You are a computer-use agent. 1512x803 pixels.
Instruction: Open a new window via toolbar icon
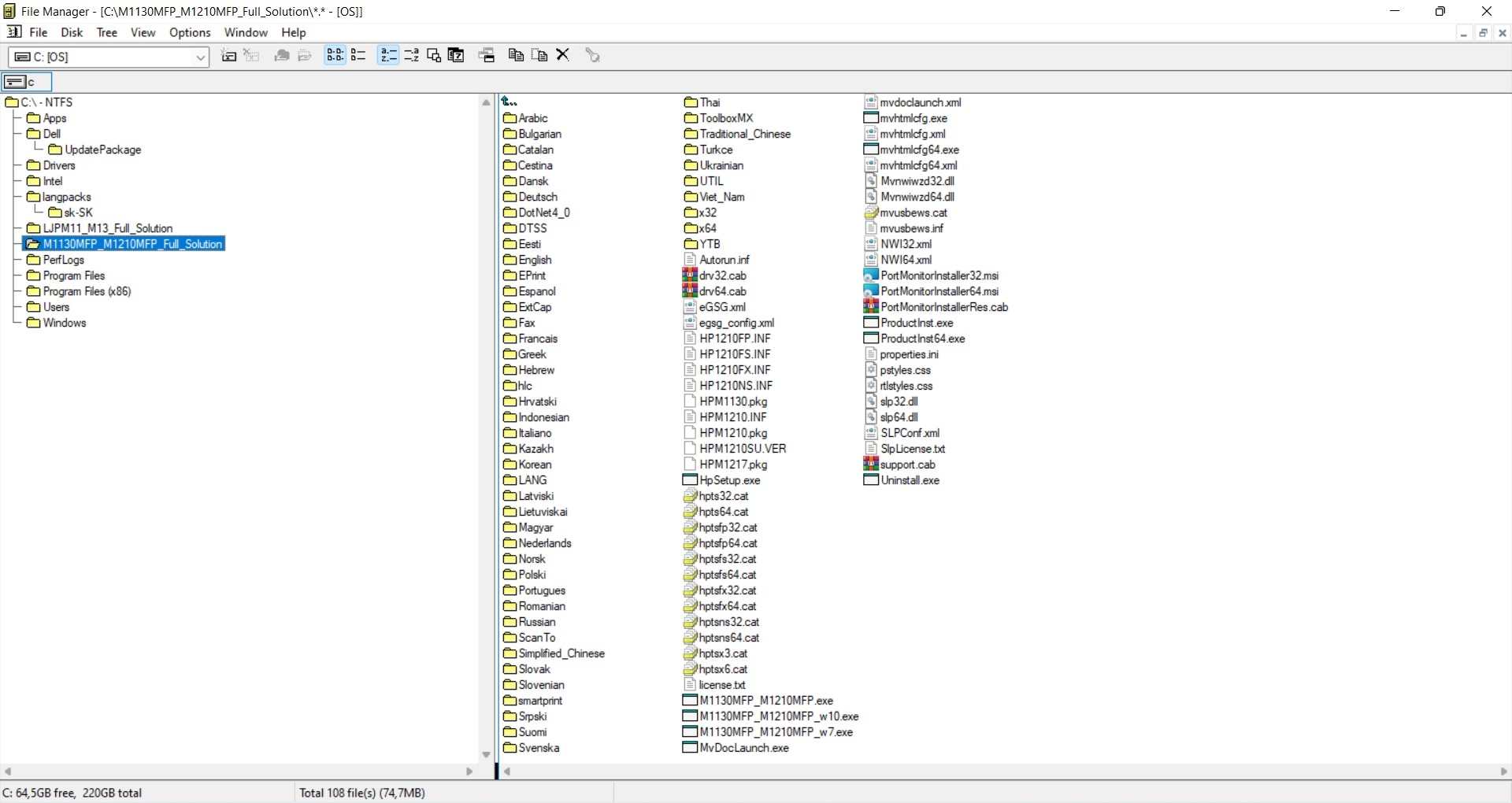487,55
